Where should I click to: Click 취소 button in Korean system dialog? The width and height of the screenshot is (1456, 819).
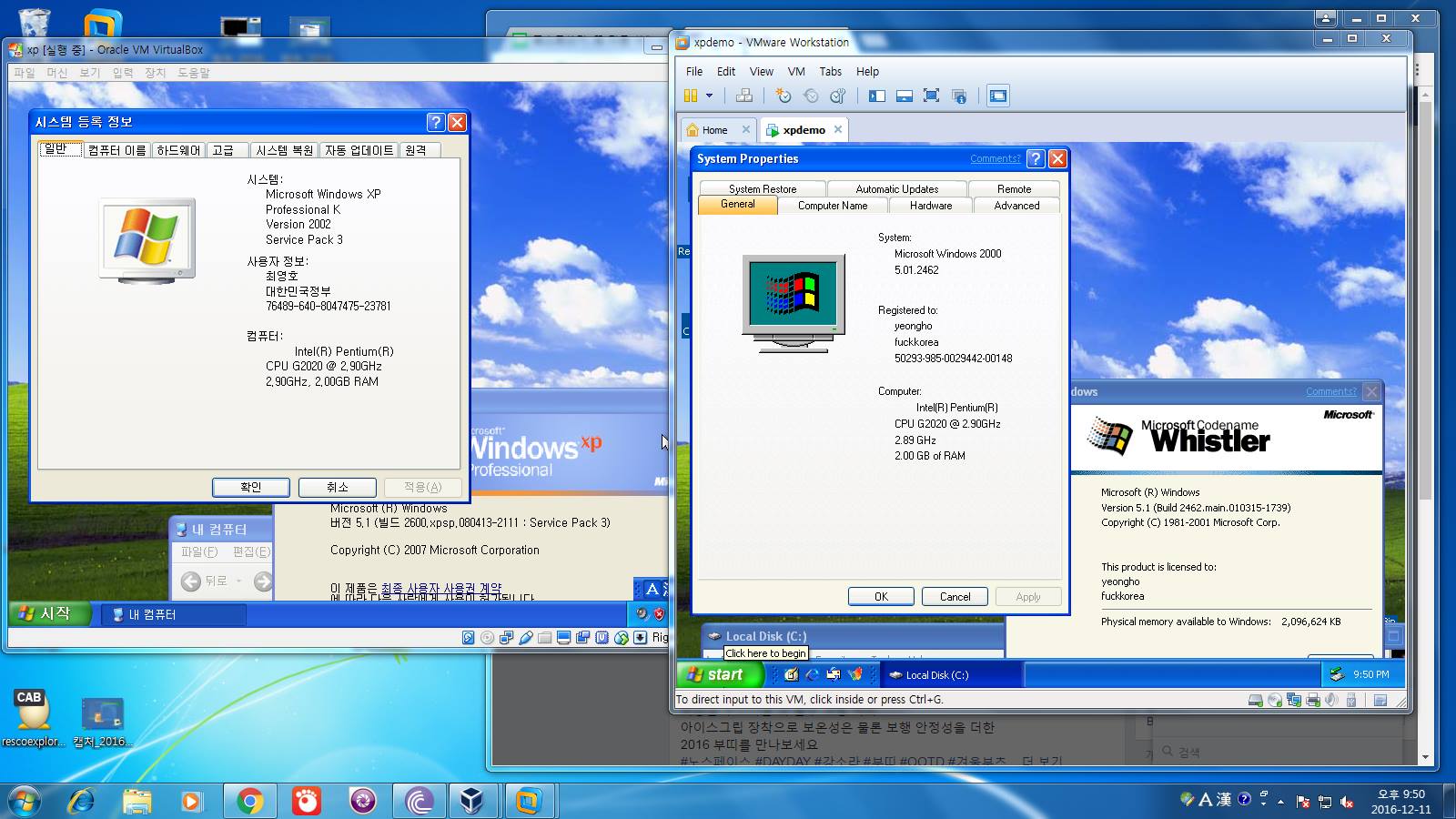coord(338,488)
